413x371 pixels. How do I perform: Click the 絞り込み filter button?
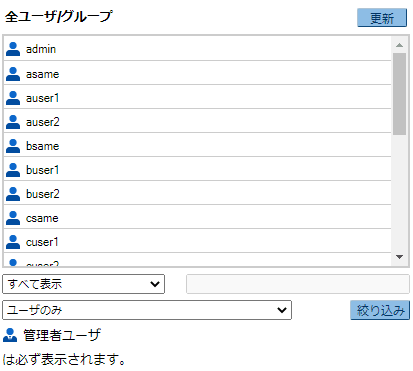(380, 310)
